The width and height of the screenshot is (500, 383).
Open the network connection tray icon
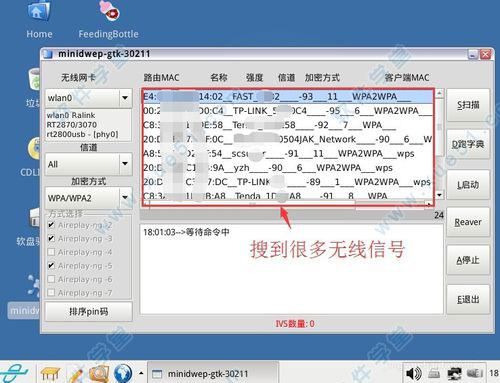[454, 374]
